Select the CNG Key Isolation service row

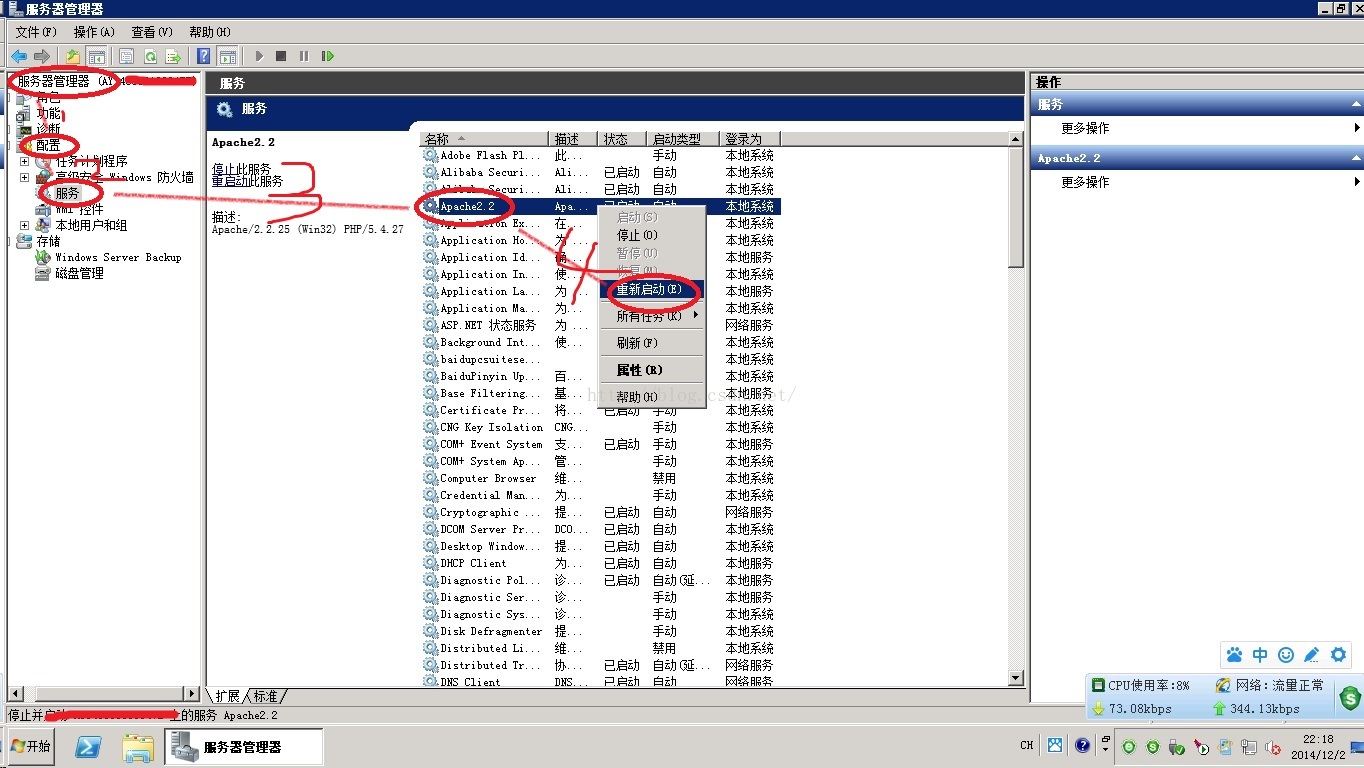(x=600, y=427)
